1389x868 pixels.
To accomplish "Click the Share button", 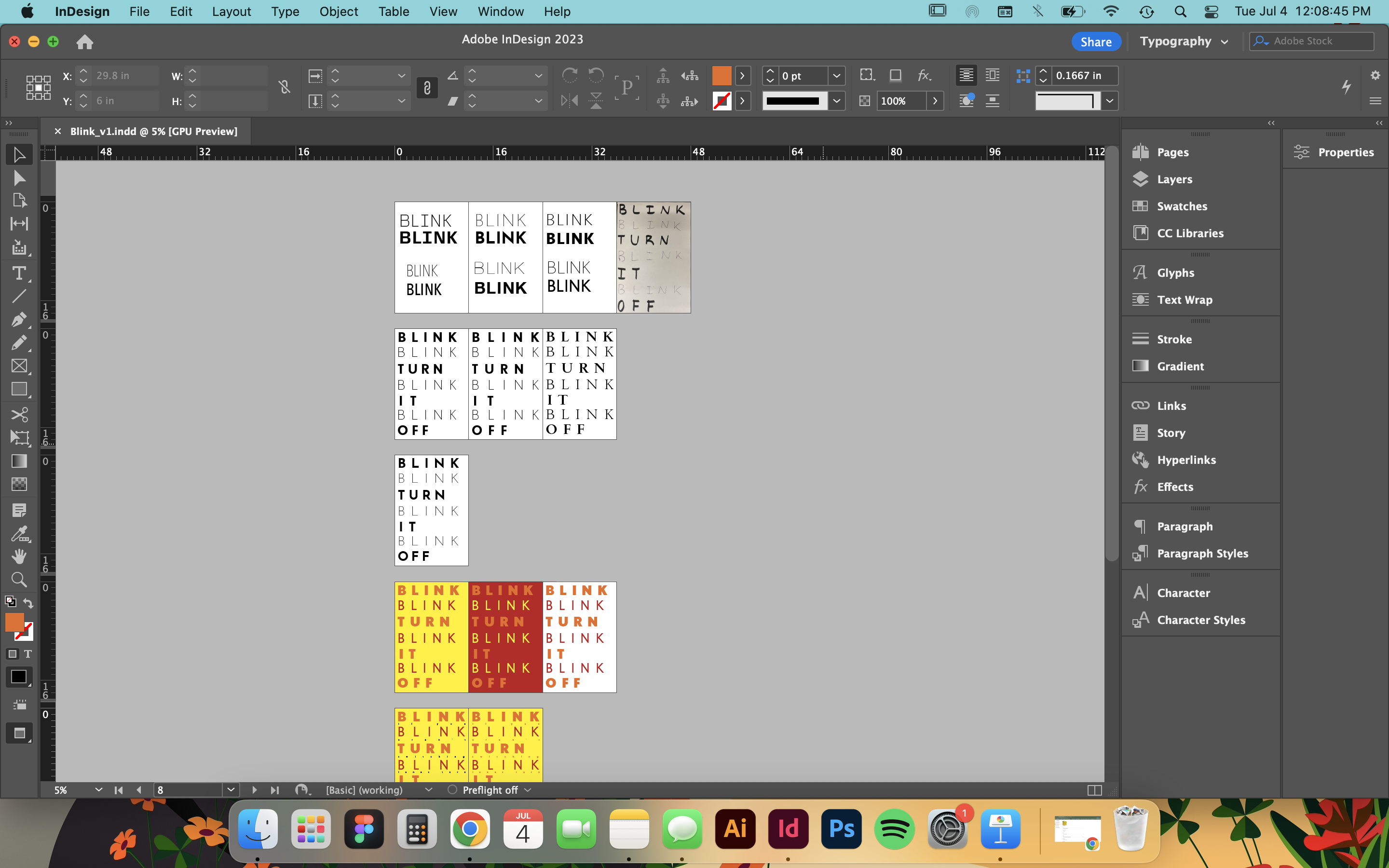I will pyautogui.click(x=1095, y=41).
